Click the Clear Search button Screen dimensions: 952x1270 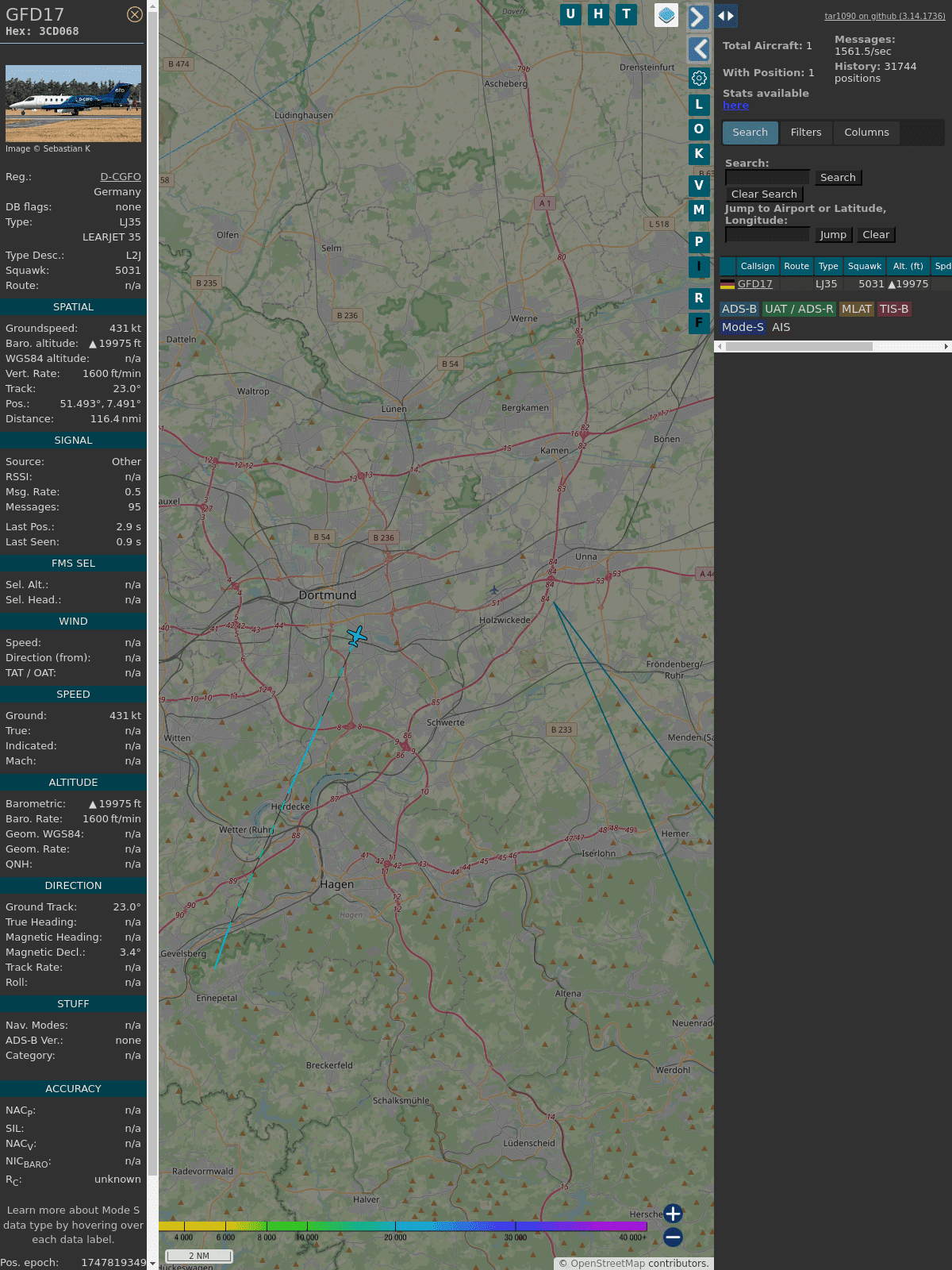click(x=764, y=194)
